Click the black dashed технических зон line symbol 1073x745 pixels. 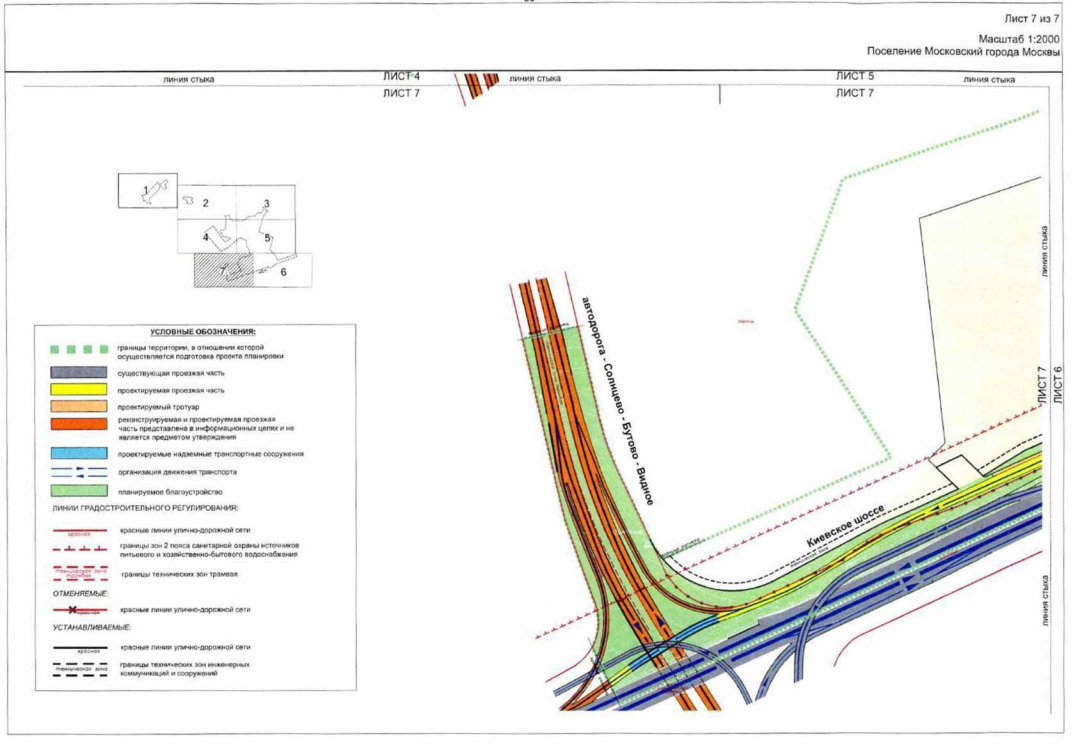tap(79, 667)
